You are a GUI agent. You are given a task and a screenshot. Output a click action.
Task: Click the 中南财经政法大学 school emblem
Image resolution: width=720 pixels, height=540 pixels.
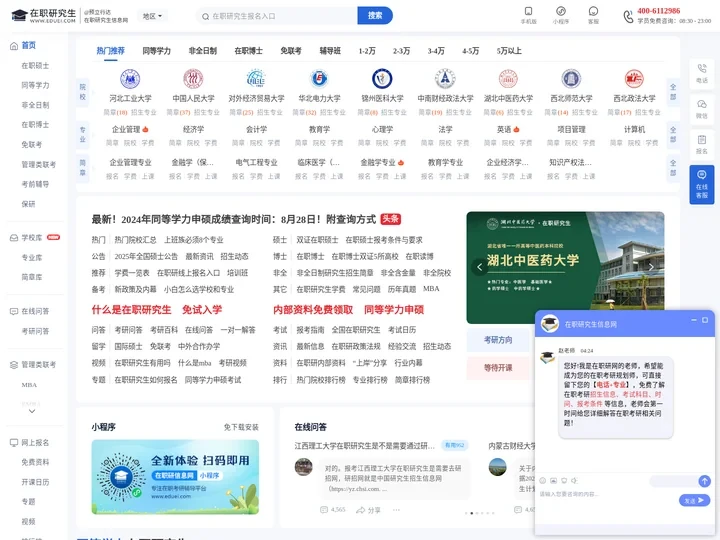pos(445,79)
